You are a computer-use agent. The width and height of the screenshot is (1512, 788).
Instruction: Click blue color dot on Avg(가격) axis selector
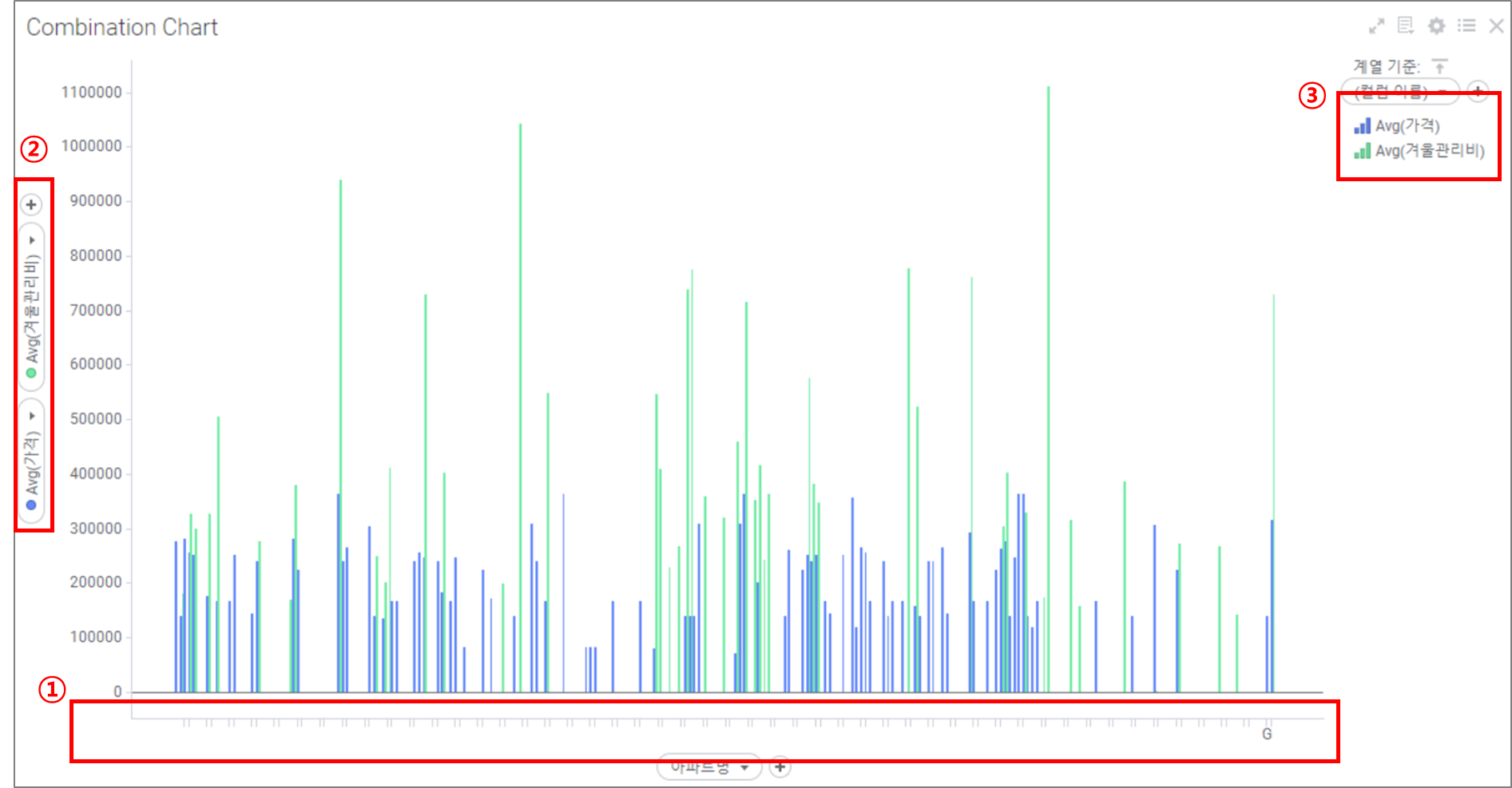point(31,505)
